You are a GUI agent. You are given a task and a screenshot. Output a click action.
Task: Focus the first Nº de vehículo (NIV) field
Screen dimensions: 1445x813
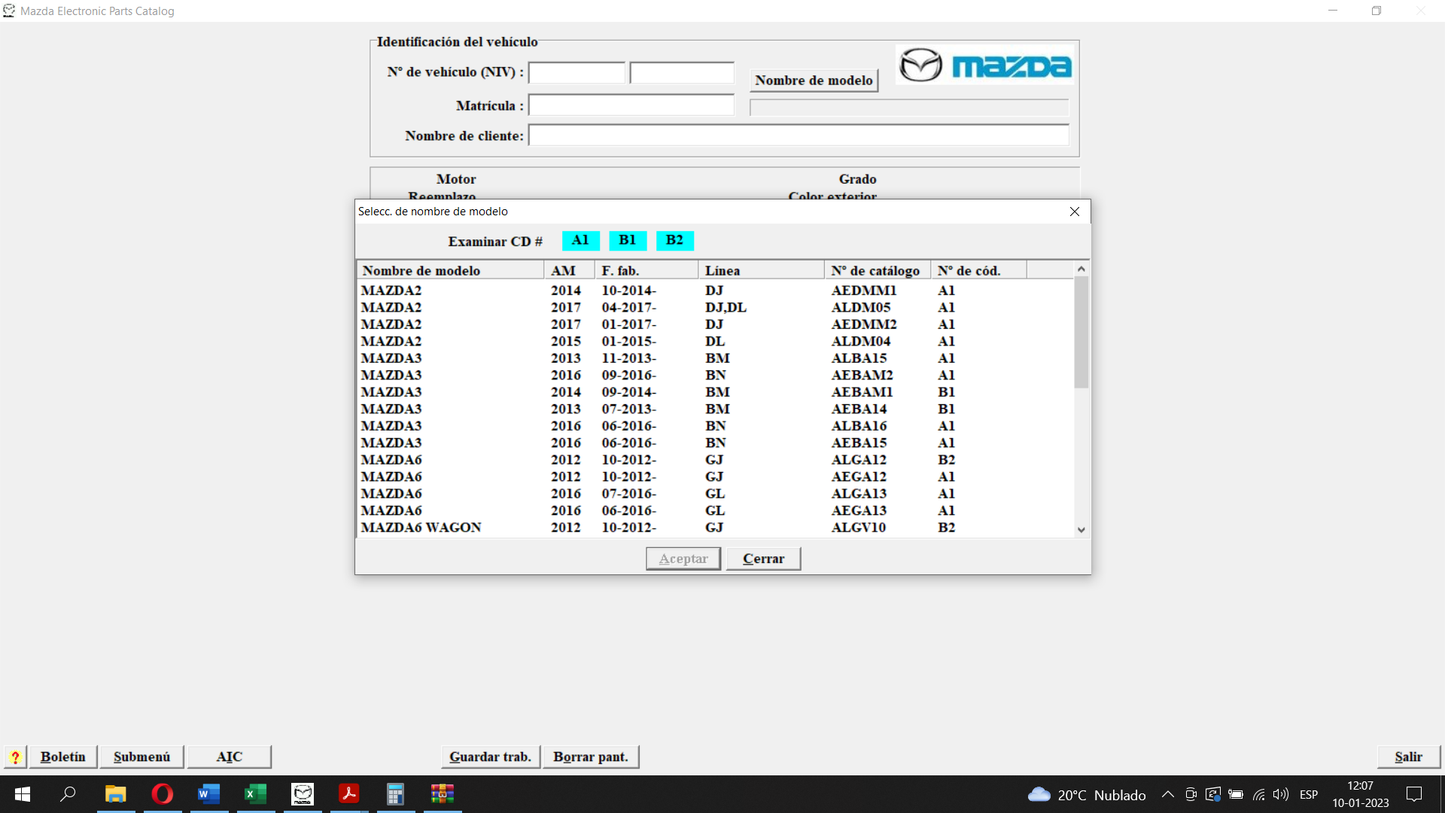pyautogui.click(x=577, y=72)
